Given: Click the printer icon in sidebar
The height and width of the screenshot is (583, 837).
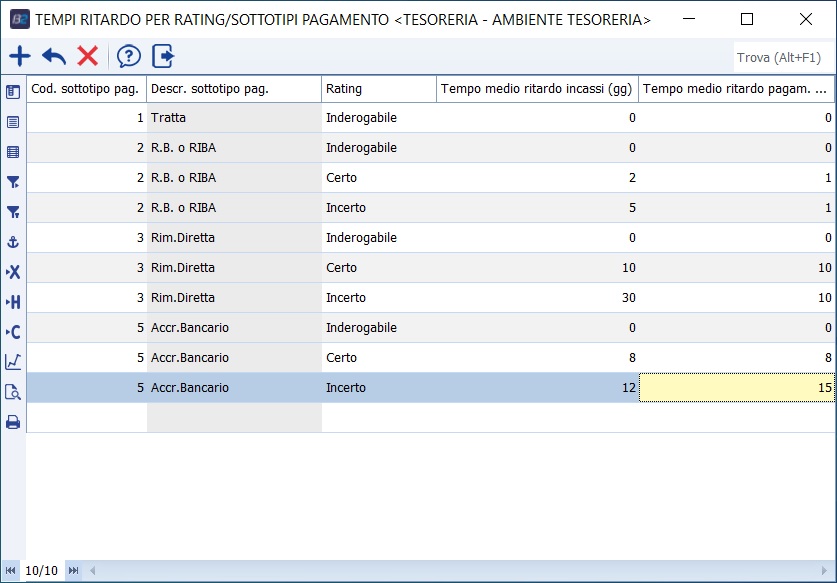Looking at the screenshot, I should coord(13,422).
